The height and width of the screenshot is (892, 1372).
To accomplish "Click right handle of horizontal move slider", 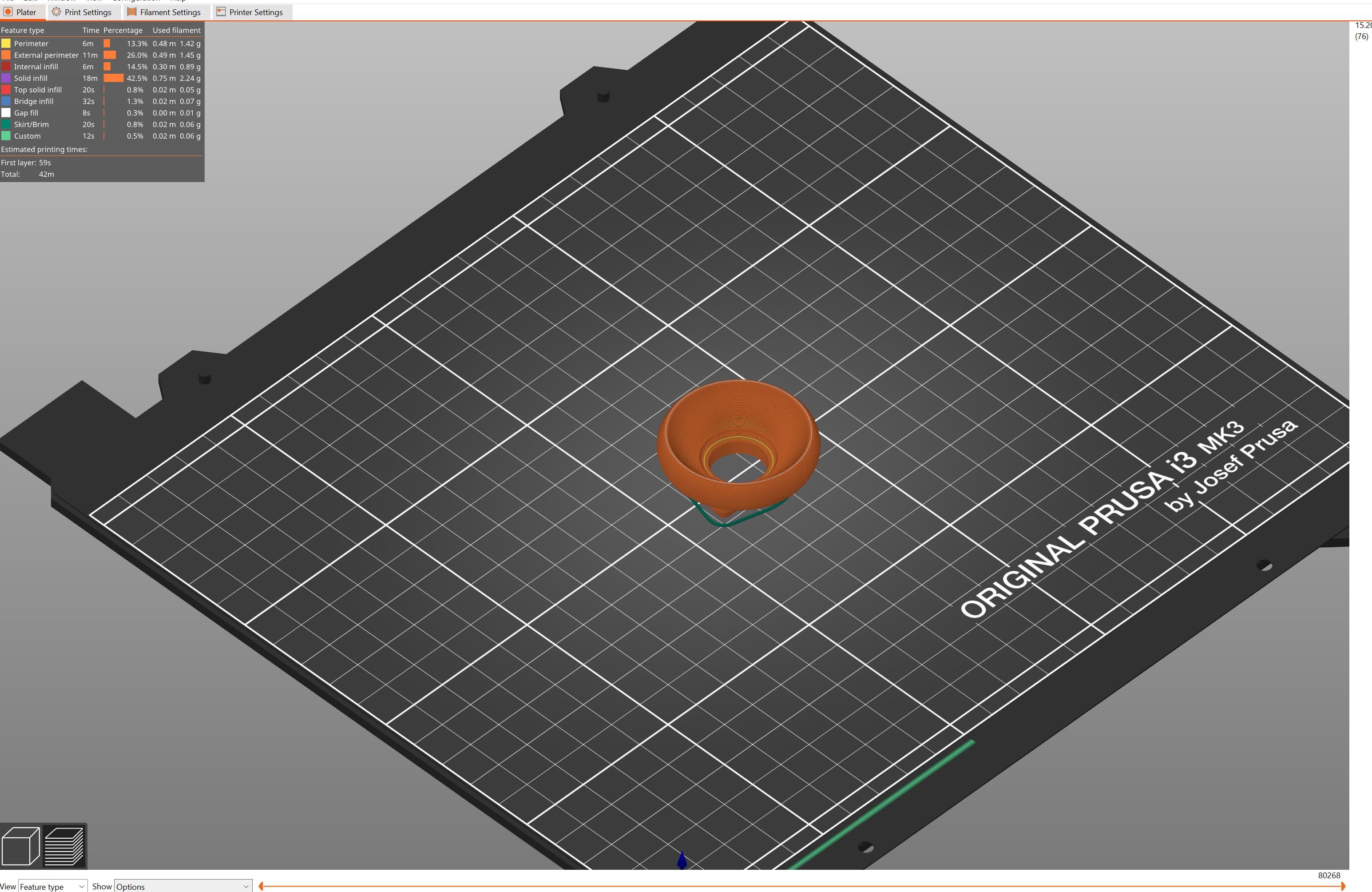I will pos(1343,886).
